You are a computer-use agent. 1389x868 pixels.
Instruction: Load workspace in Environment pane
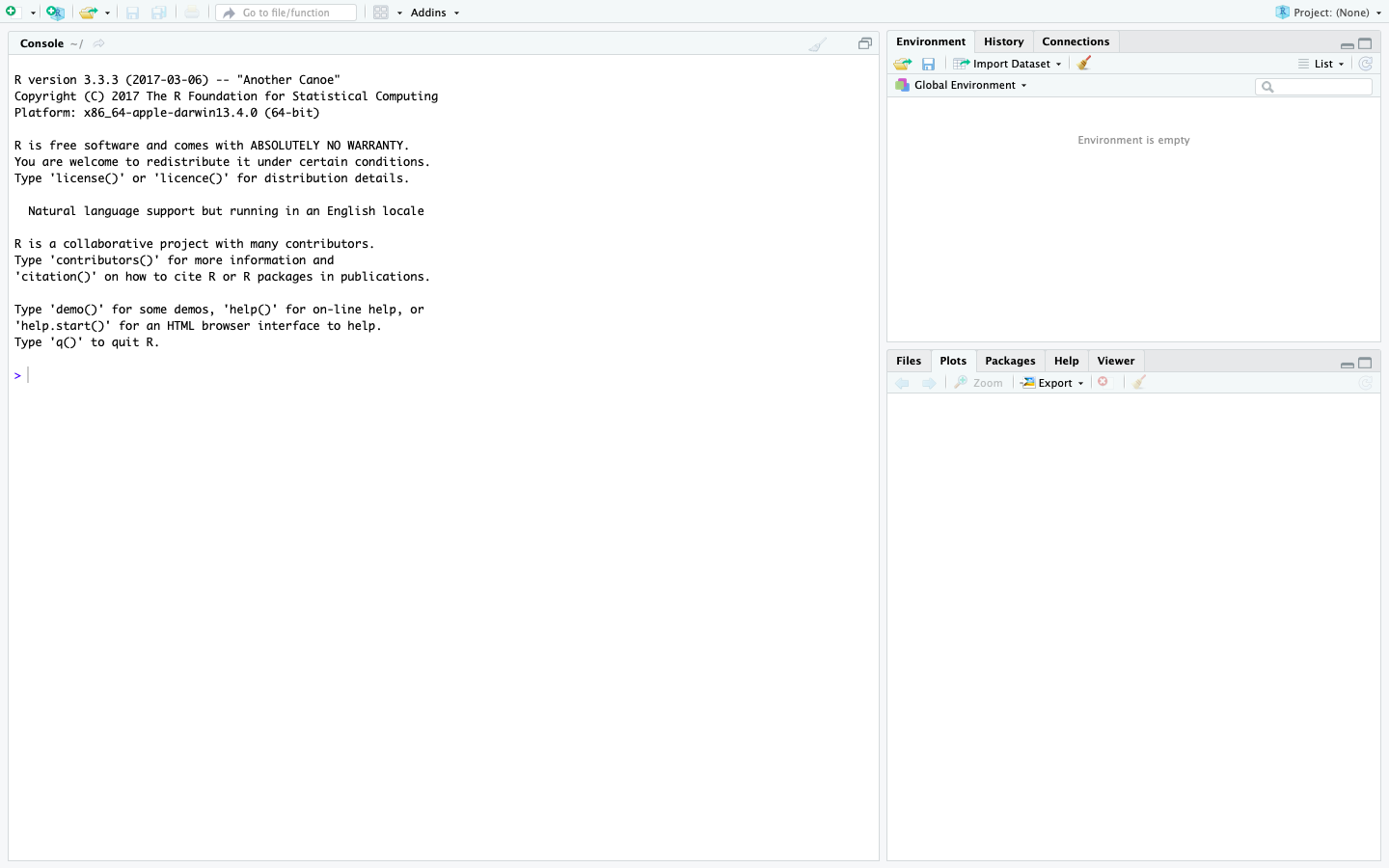tap(903, 64)
